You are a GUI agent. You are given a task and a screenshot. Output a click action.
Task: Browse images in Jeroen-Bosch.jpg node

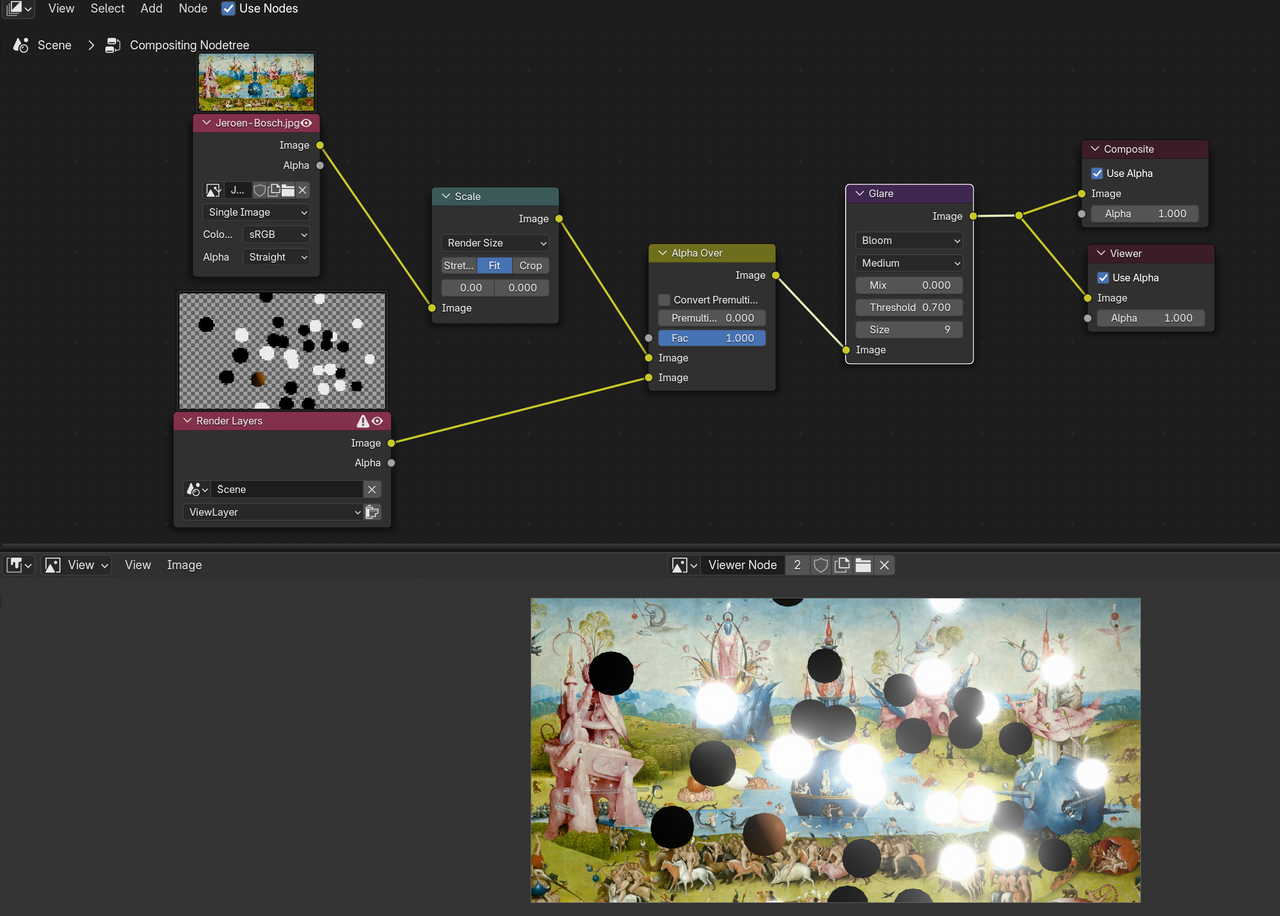click(x=213, y=190)
